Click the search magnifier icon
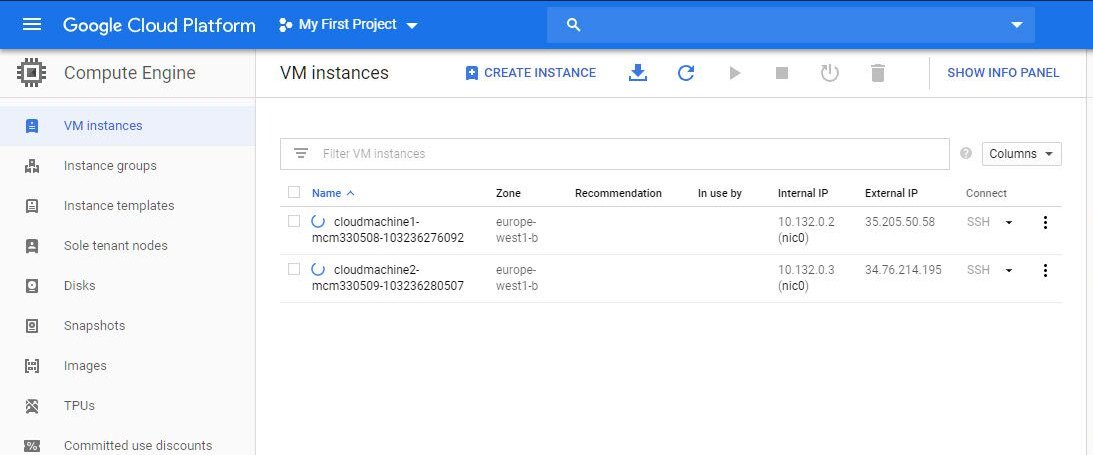The width and height of the screenshot is (1093, 455). tap(574, 25)
